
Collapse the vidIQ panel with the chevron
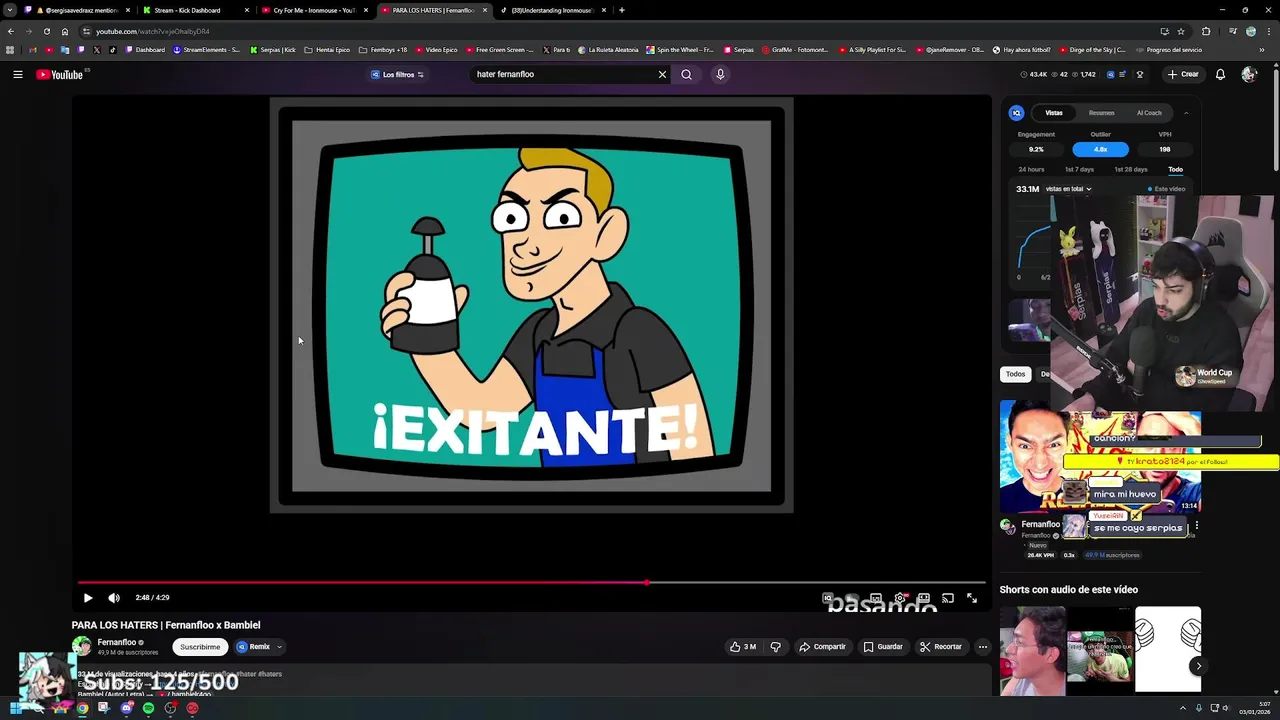[1186, 113]
